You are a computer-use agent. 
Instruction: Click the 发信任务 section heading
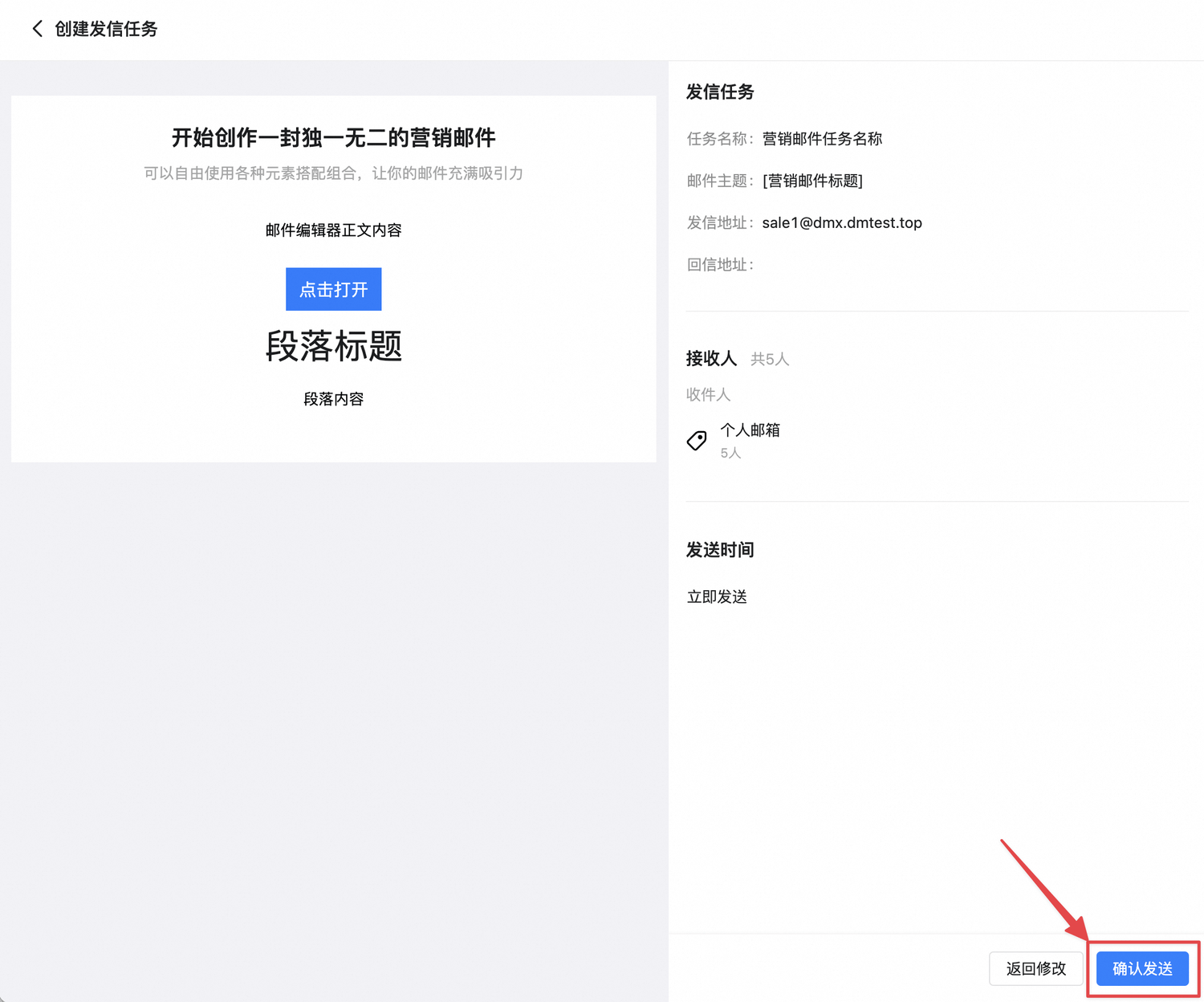(x=720, y=92)
